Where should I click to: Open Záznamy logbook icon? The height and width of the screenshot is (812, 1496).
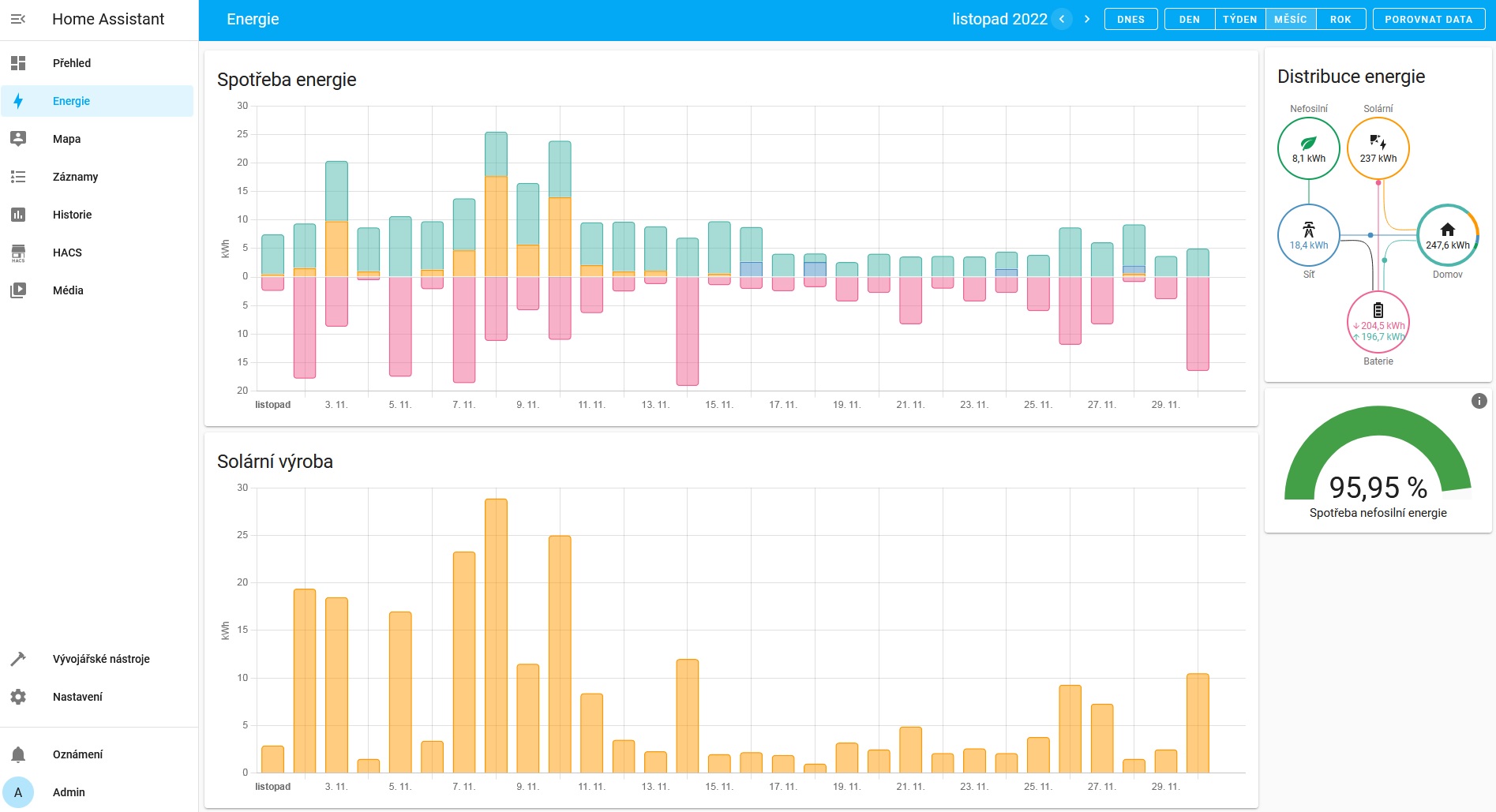[x=18, y=177]
